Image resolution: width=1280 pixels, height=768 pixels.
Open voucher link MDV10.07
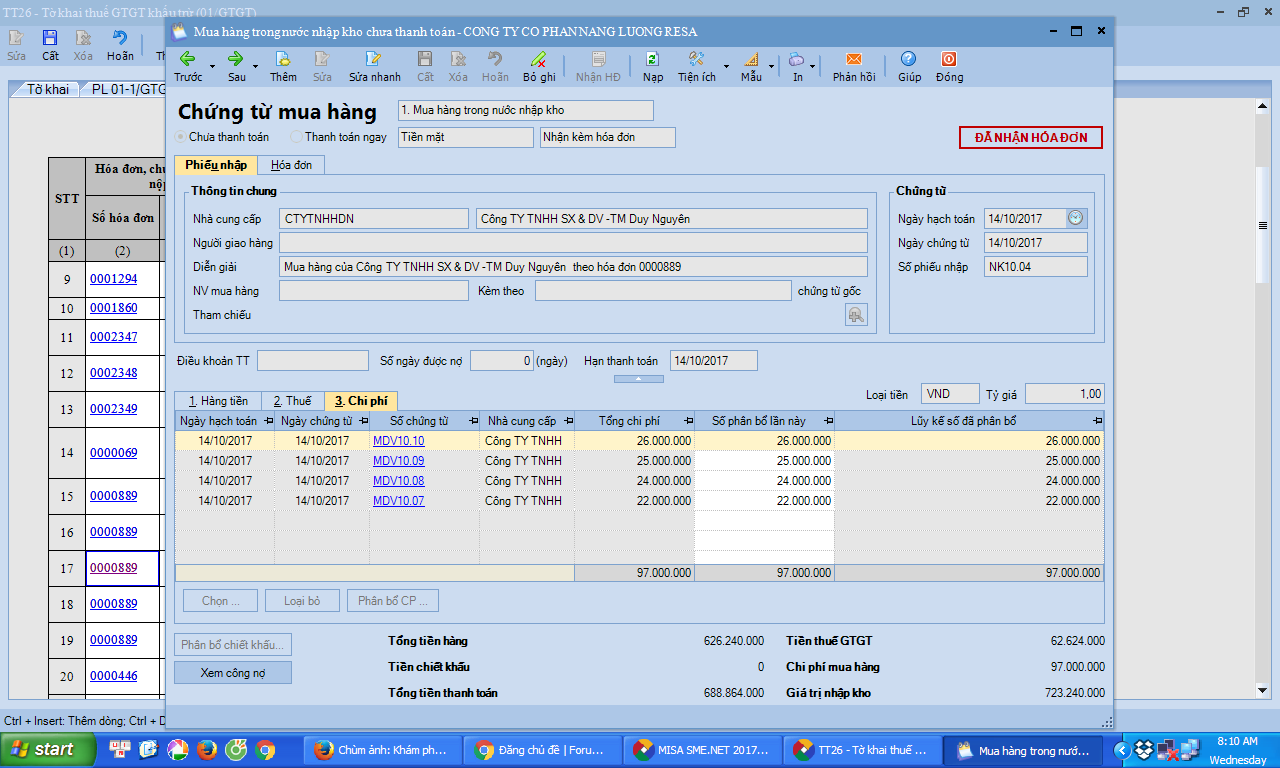click(x=398, y=501)
